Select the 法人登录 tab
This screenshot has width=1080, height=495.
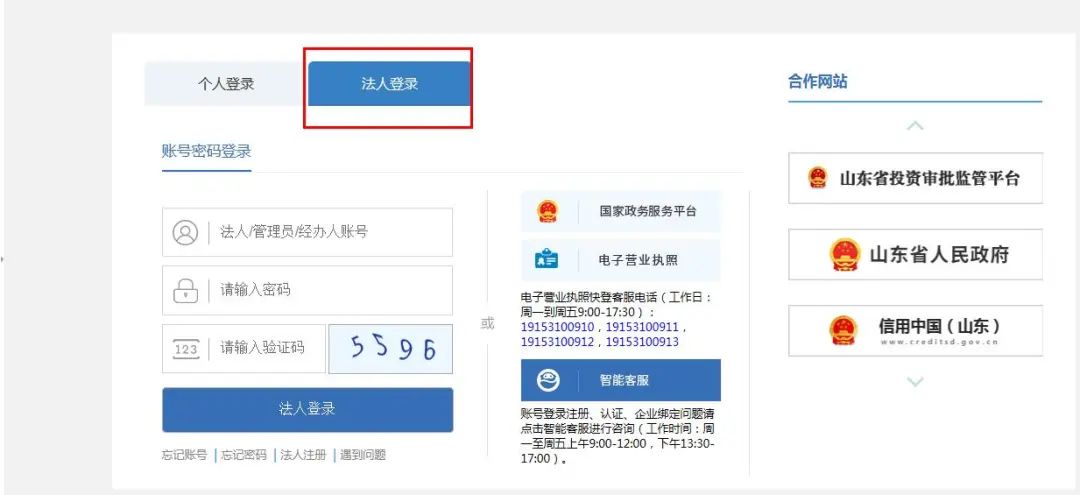(x=389, y=84)
